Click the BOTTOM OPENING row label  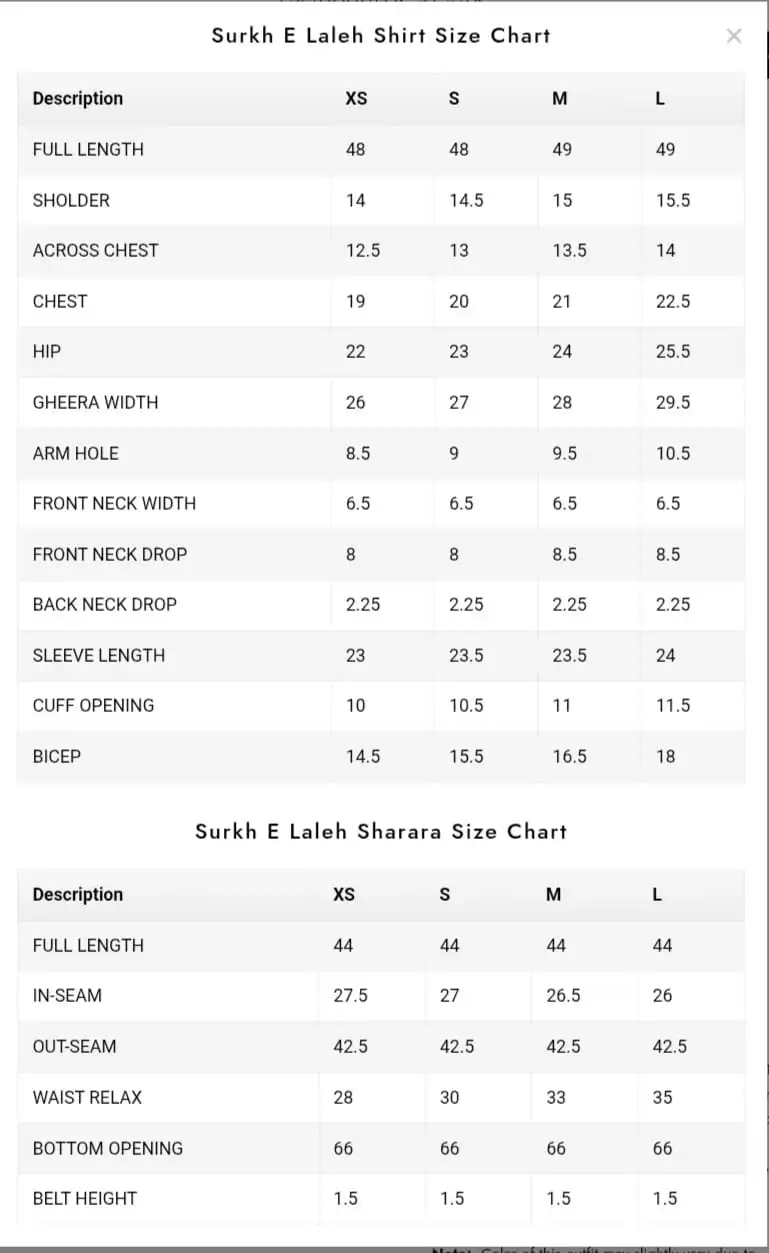click(108, 1148)
